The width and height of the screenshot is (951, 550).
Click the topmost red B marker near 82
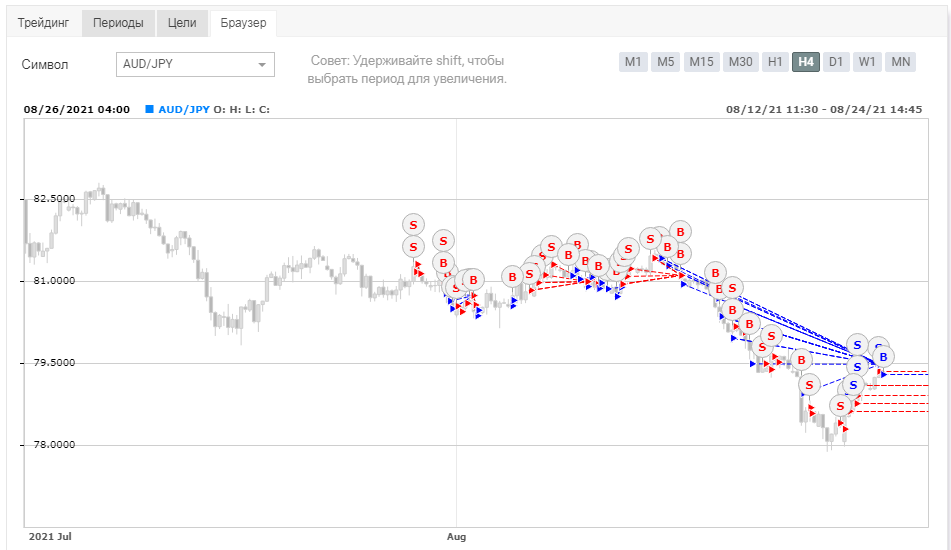coord(680,232)
